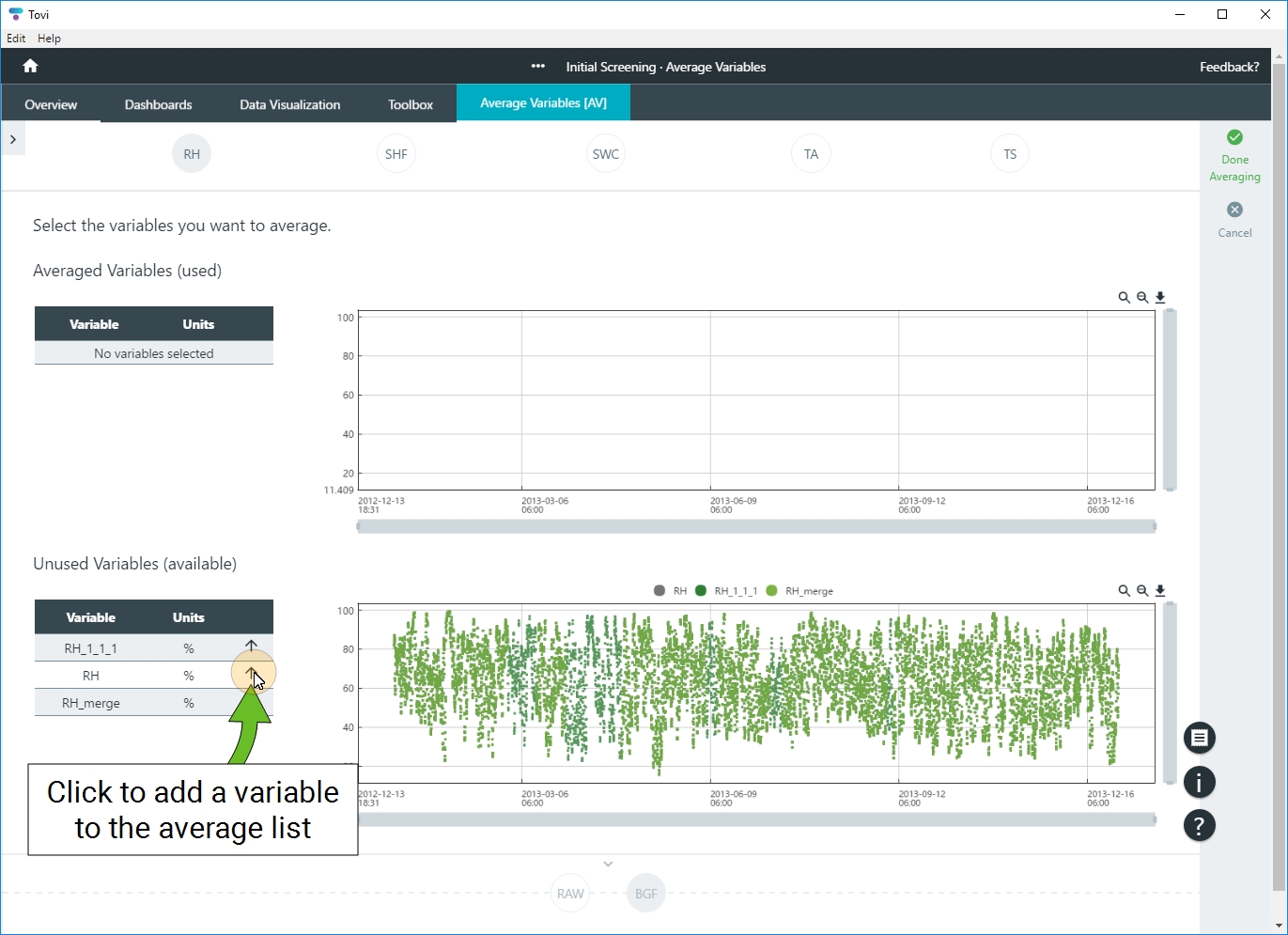Open the help question mark button
Image resolution: width=1288 pixels, height=935 pixels.
1200,826
